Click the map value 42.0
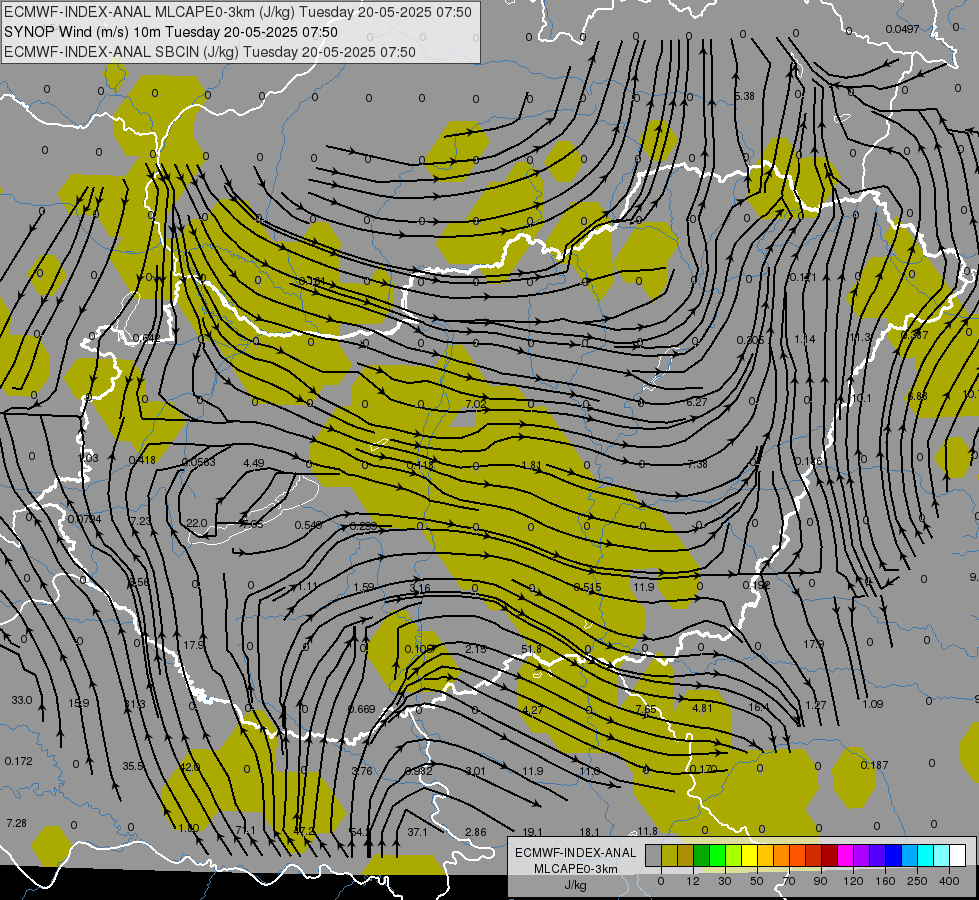This screenshot has height=900, width=979. coord(190,767)
